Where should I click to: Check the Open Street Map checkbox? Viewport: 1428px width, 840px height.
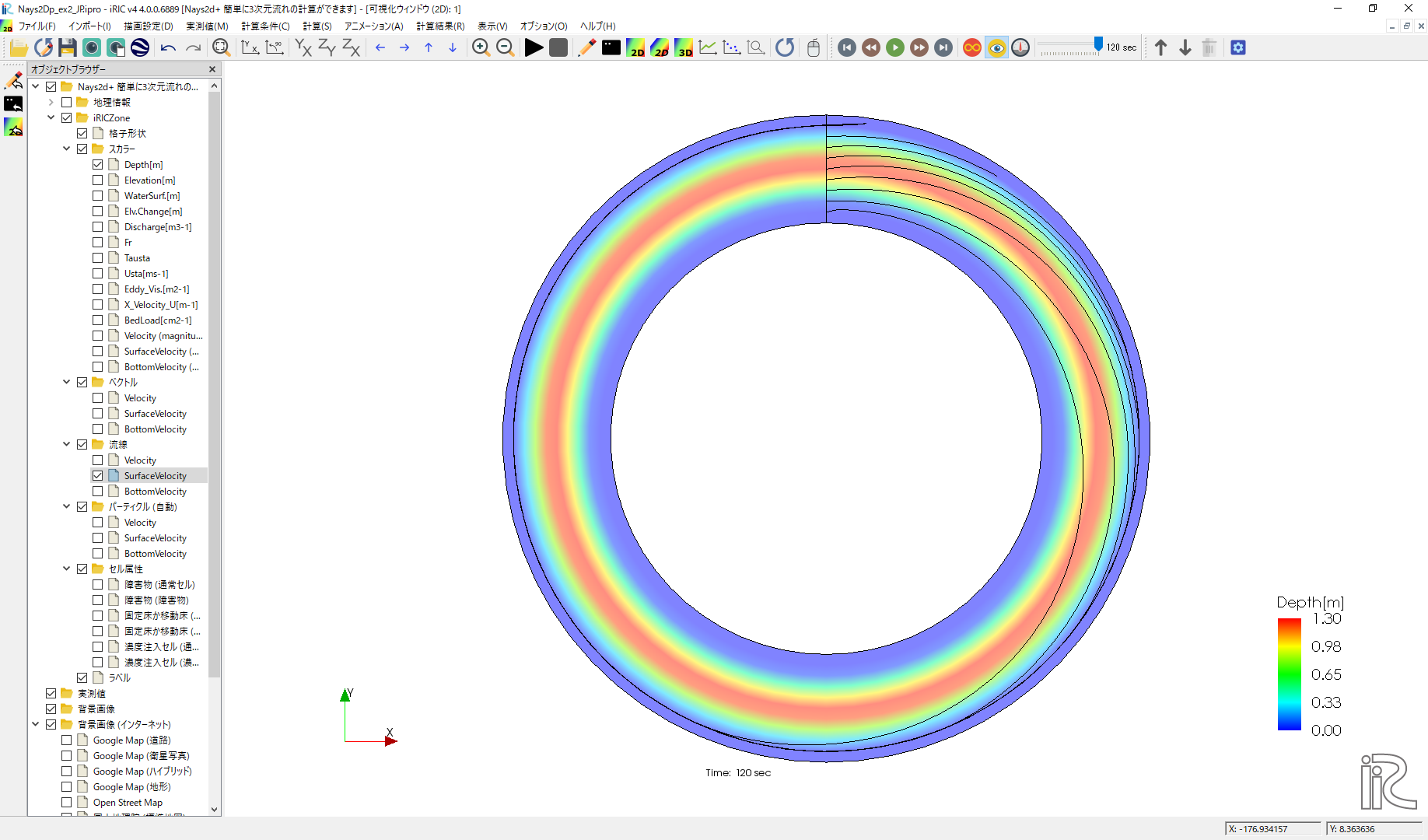tap(67, 803)
